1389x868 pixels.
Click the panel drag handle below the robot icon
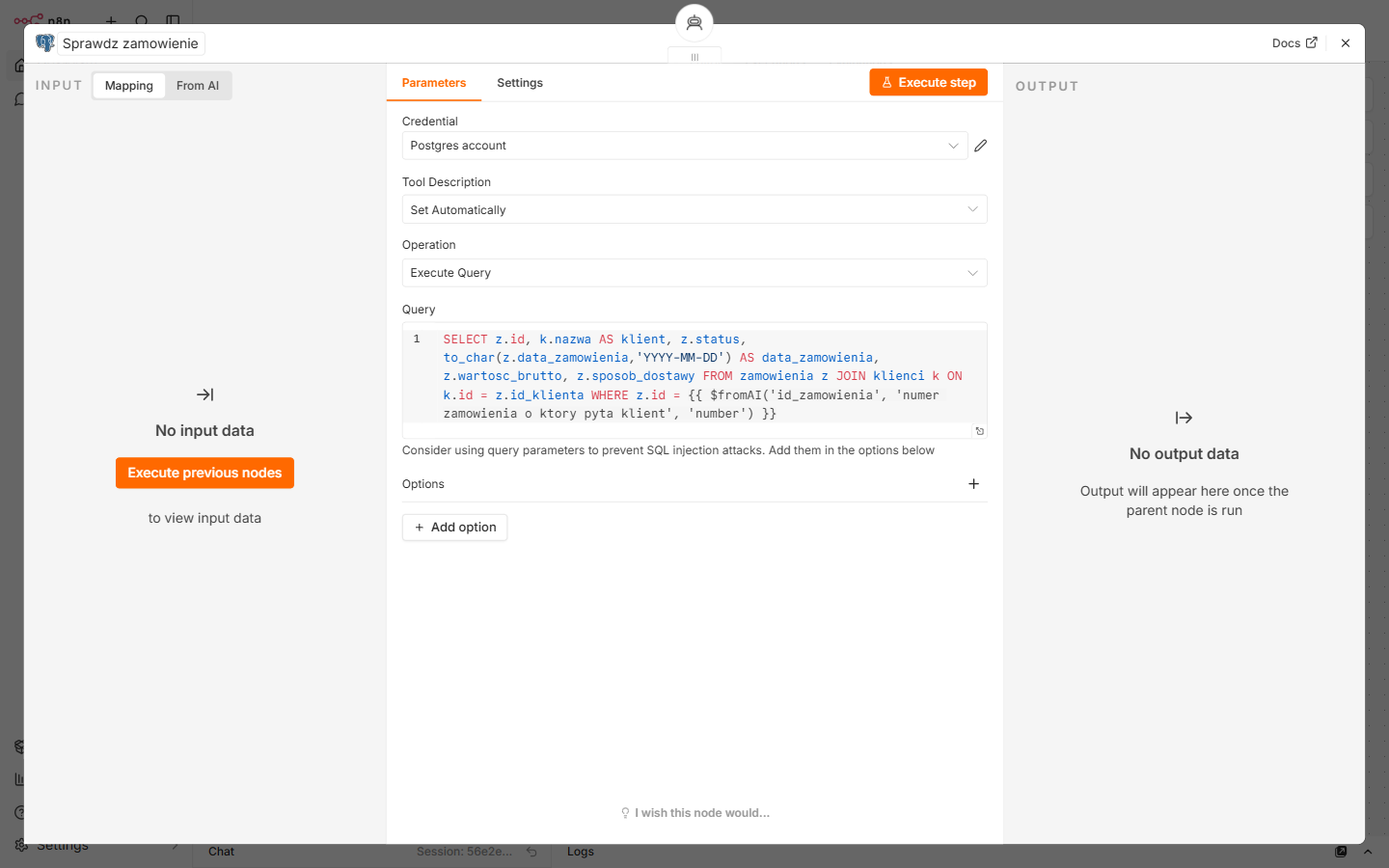(x=694, y=57)
